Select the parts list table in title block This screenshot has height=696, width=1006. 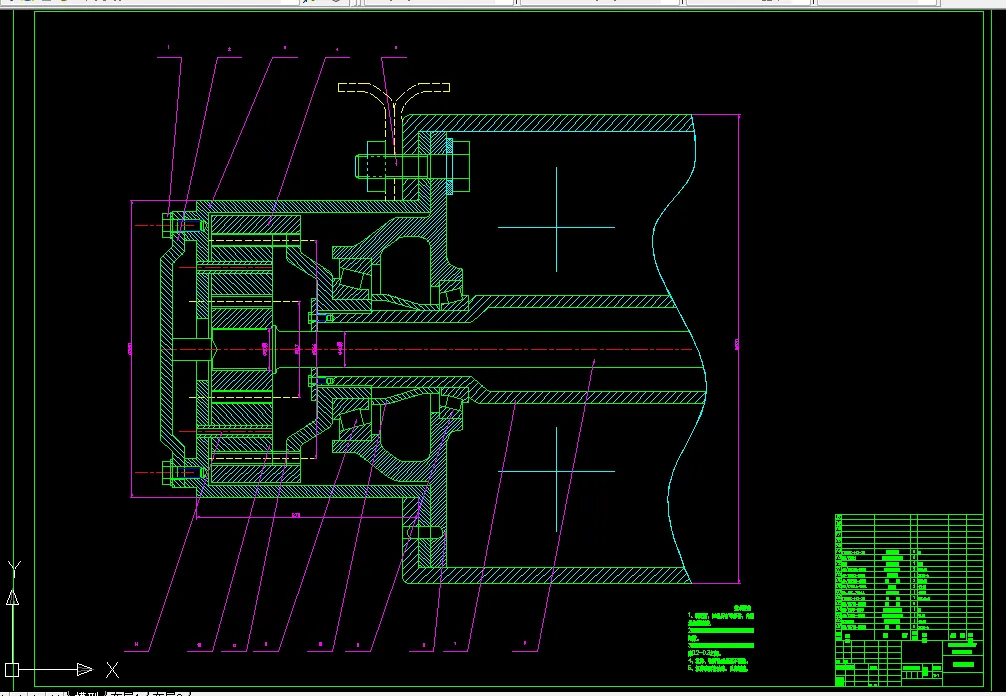(x=909, y=577)
